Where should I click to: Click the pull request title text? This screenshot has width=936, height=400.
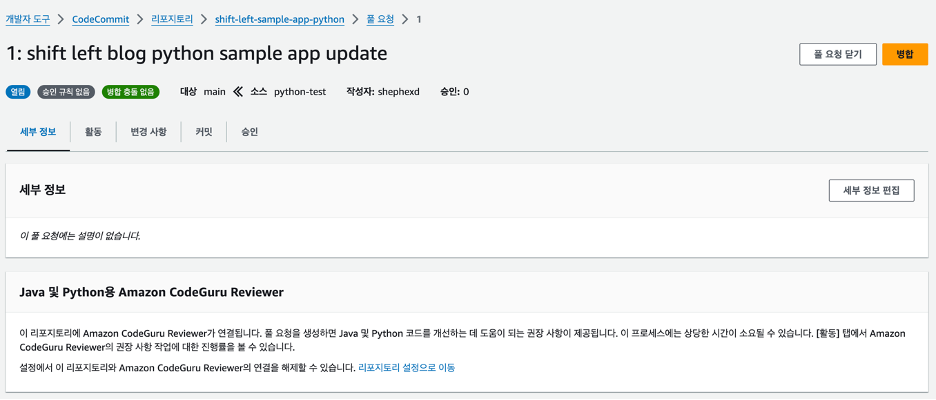(x=196, y=54)
